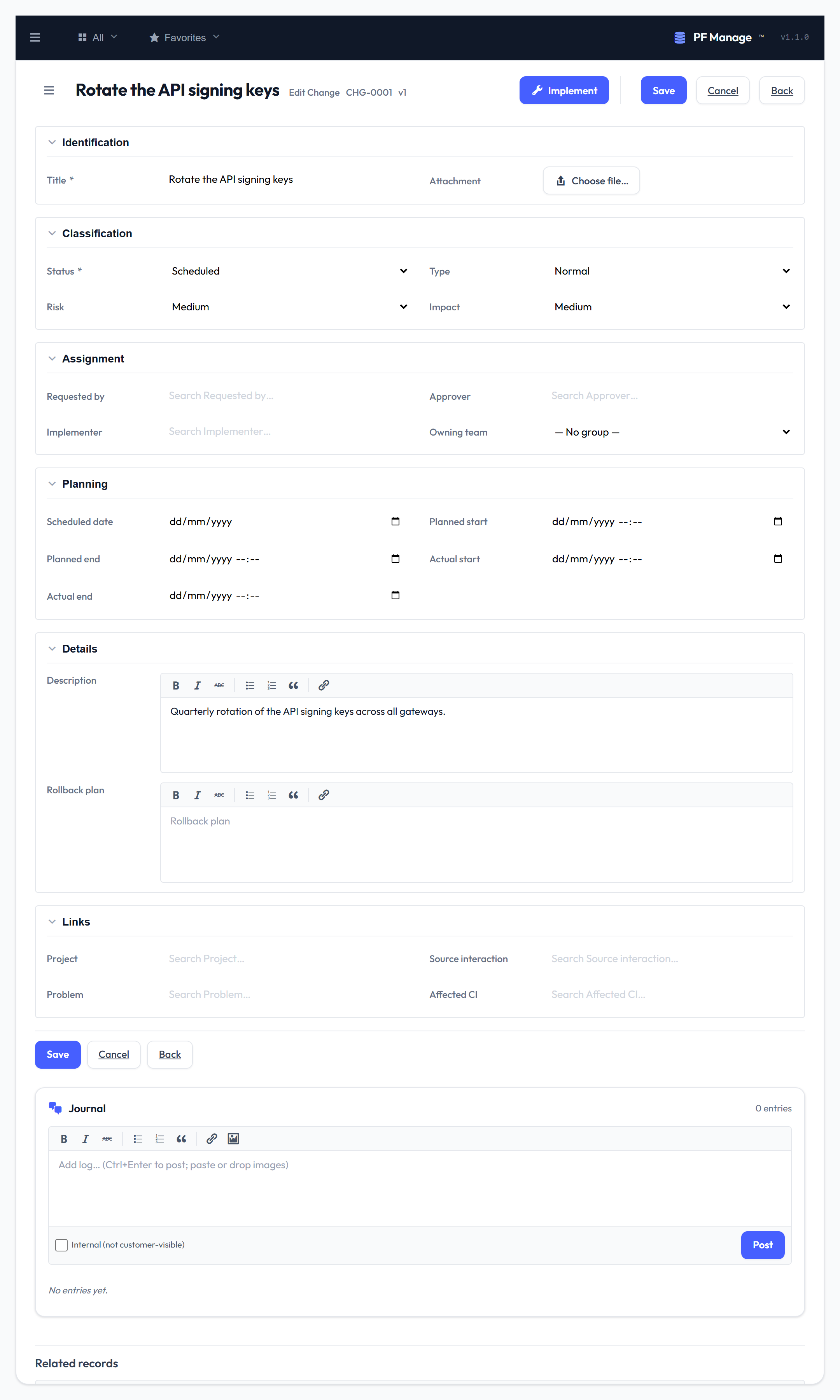
Task: Collapse the Details section
Action: pos(52,649)
